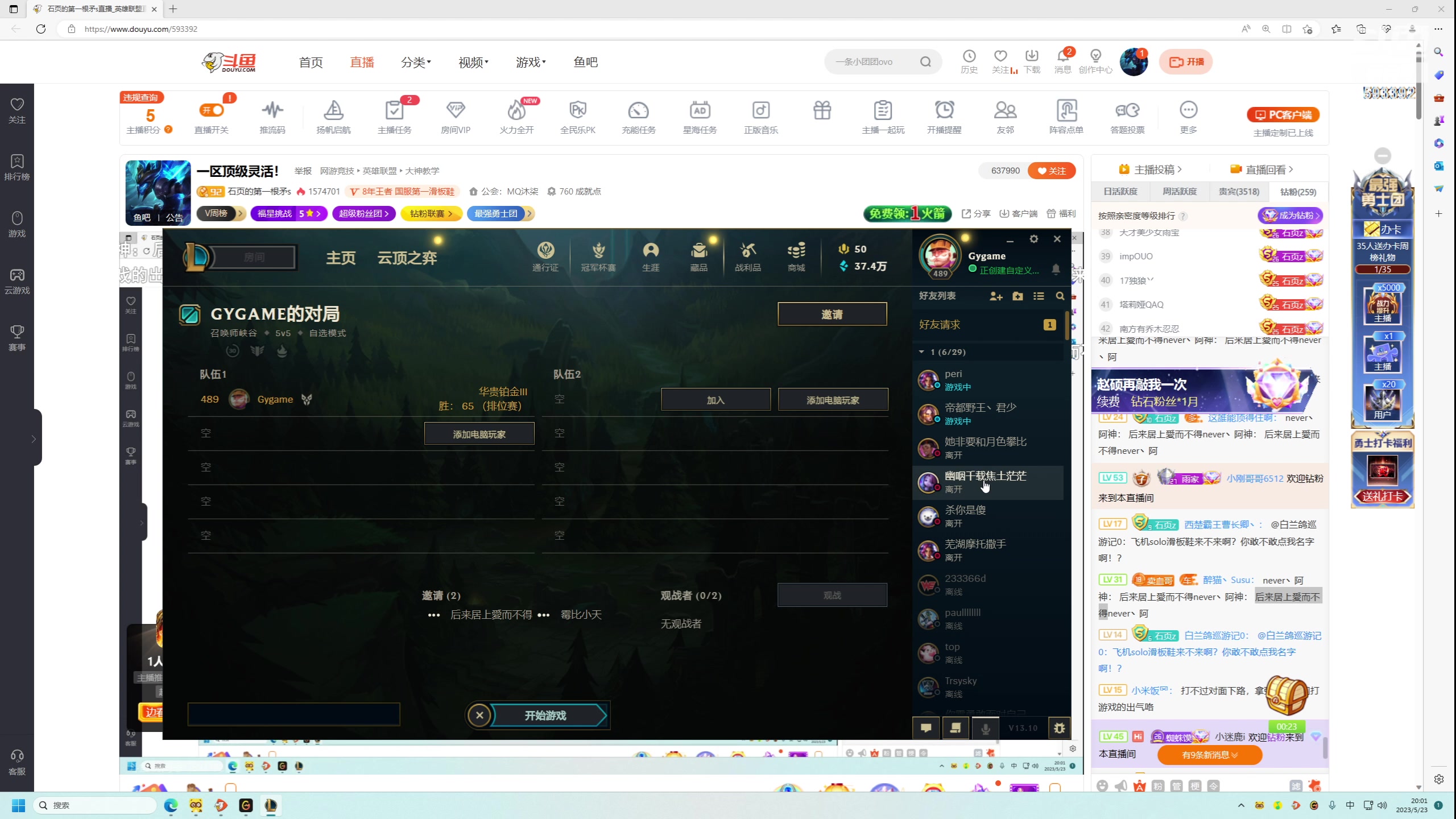Switch to 云顶之弈 tab
Image resolution: width=1456 pixels, height=819 pixels.
coord(407,258)
